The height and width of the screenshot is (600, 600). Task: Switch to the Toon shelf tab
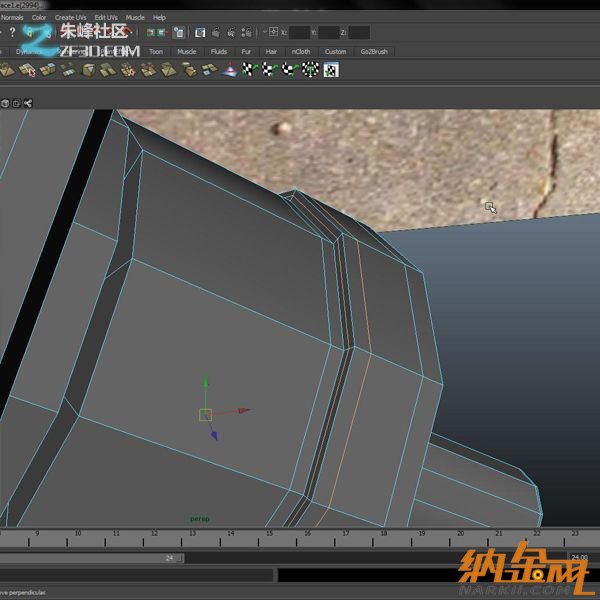pos(156,51)
